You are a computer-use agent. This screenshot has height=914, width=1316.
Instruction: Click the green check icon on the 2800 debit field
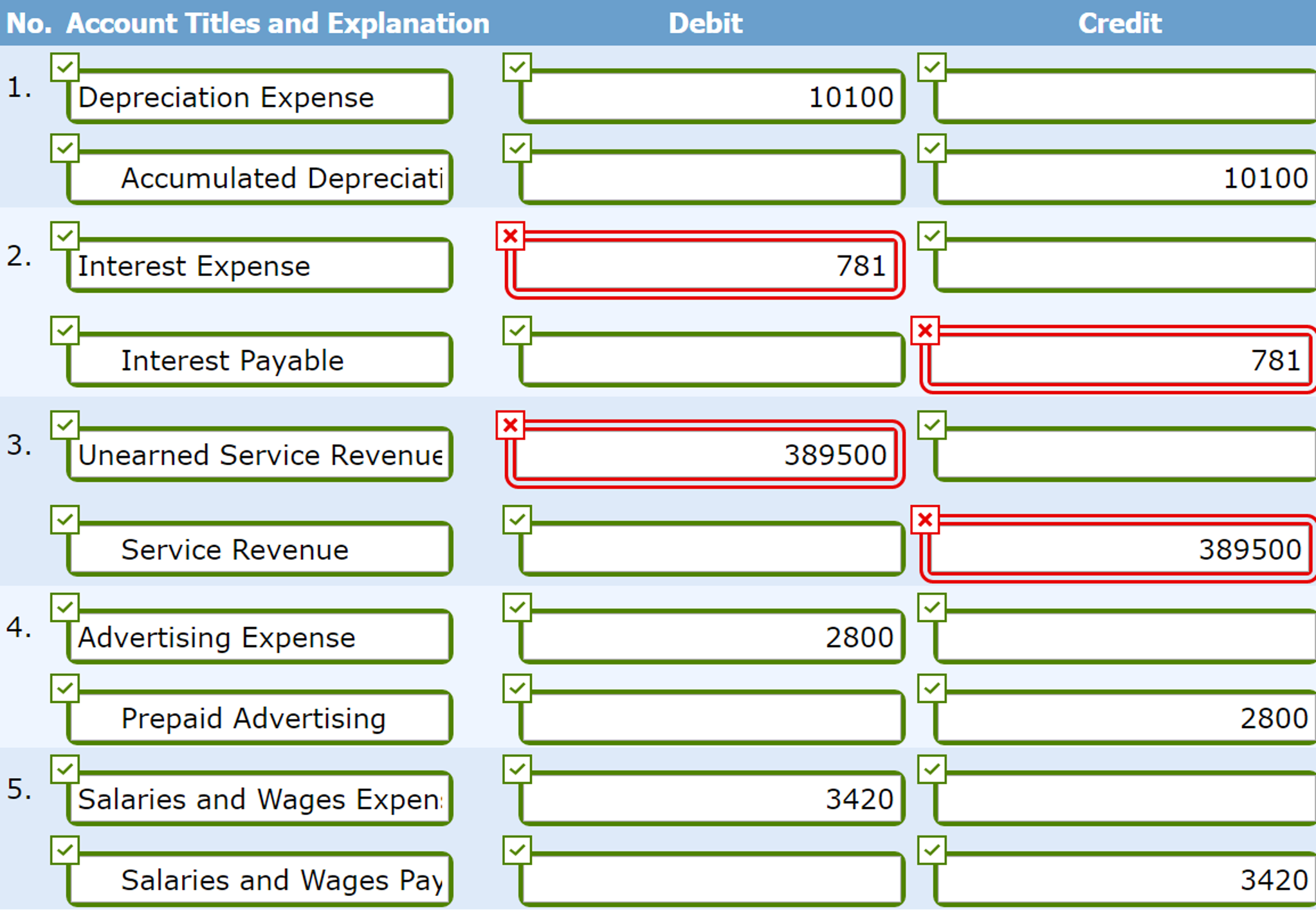(x=518, y=607)
